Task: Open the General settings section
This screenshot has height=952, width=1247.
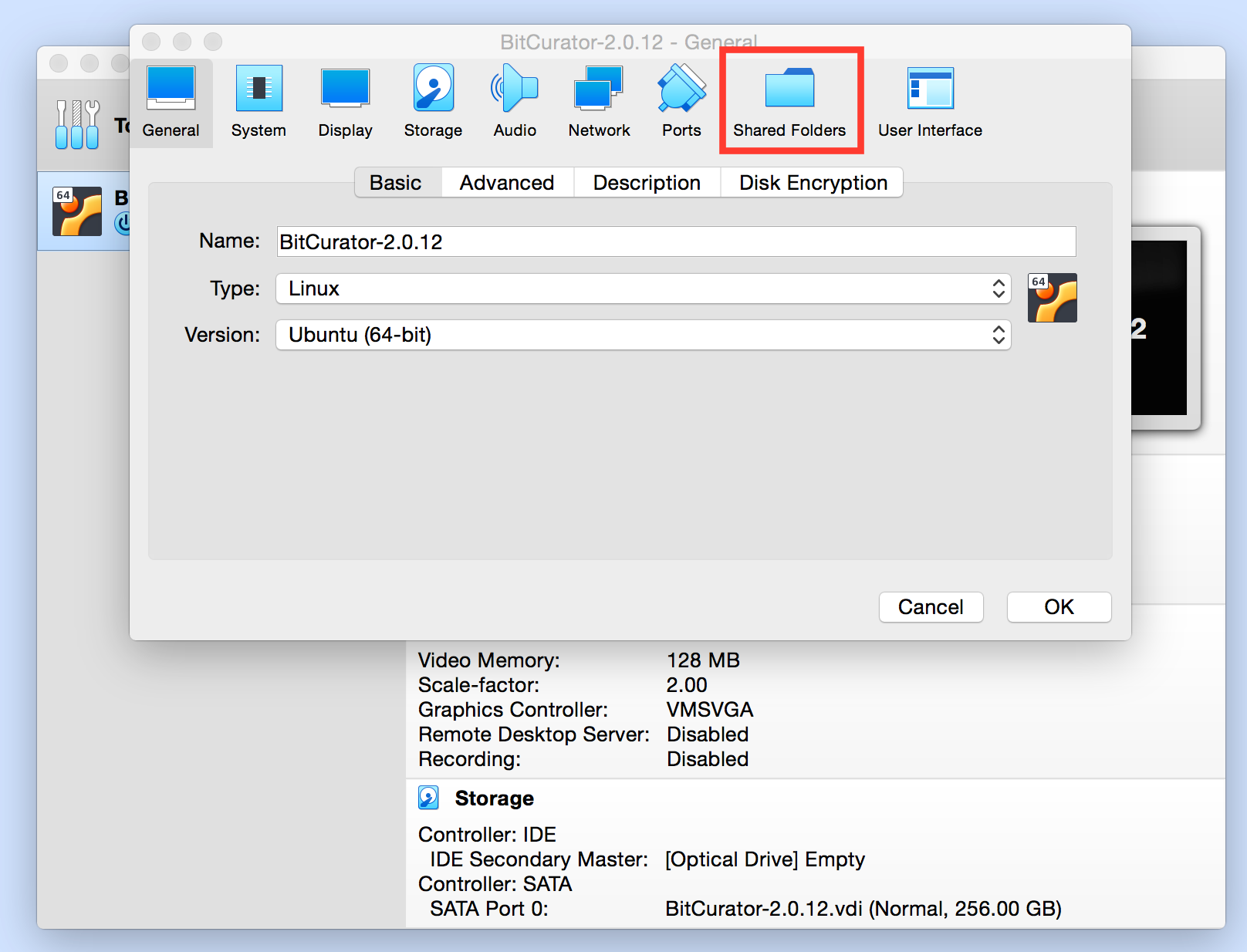Action: click(171, 103)
